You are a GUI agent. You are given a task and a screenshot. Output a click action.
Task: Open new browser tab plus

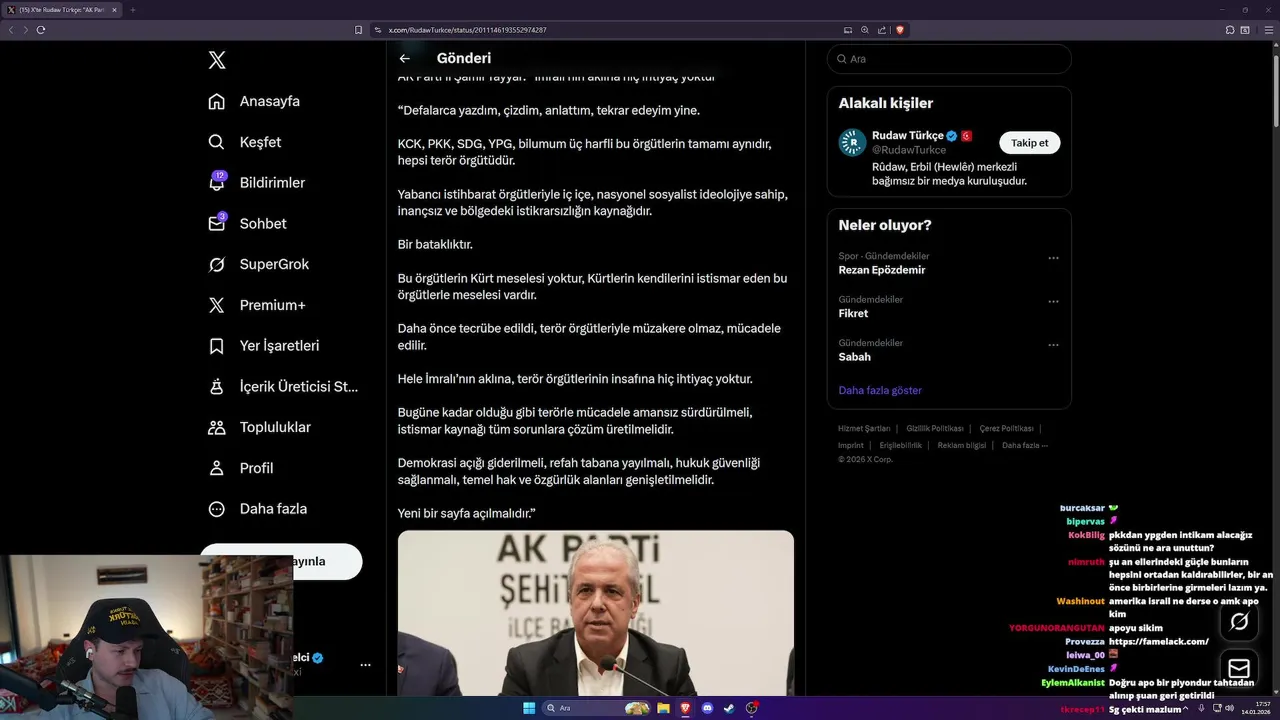(132, 10)
